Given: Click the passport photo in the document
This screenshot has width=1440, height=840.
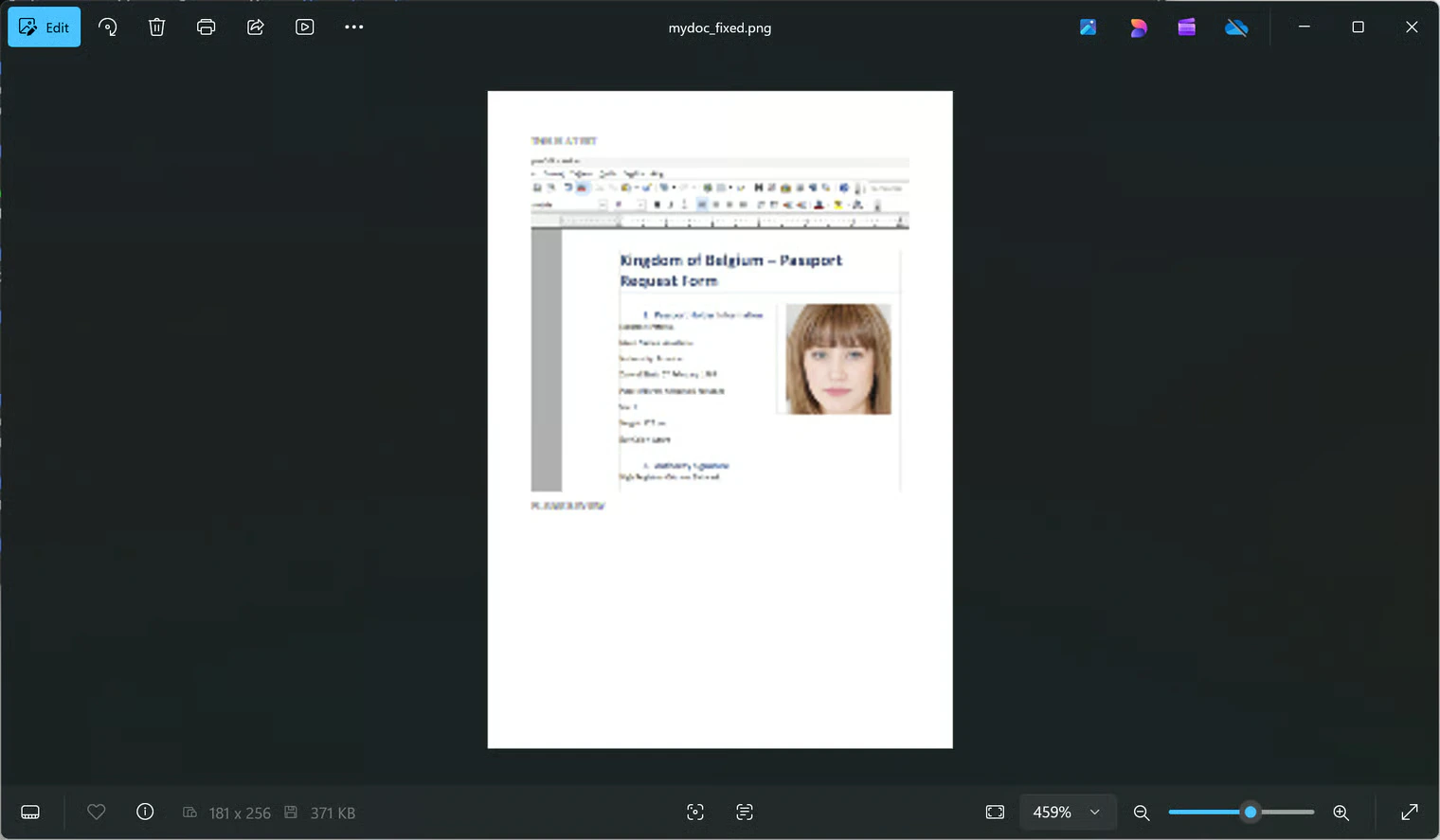Looking at the screenshot, I should click(838, 359).
